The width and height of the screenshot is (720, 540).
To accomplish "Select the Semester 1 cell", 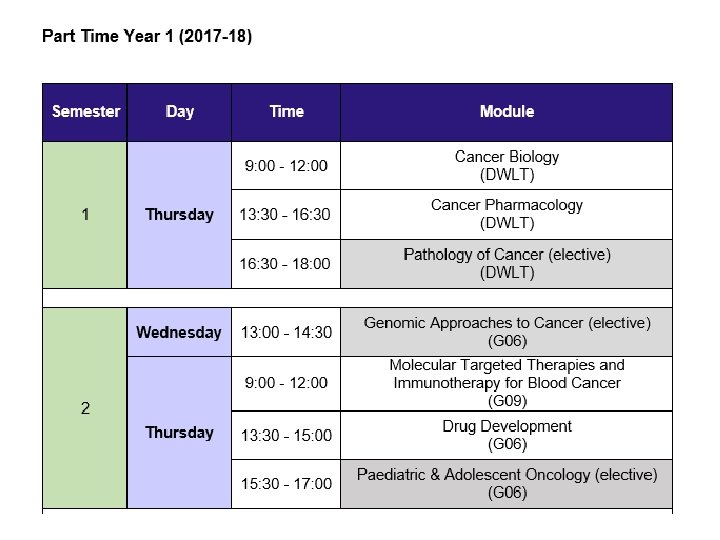I will click(86, 214).
